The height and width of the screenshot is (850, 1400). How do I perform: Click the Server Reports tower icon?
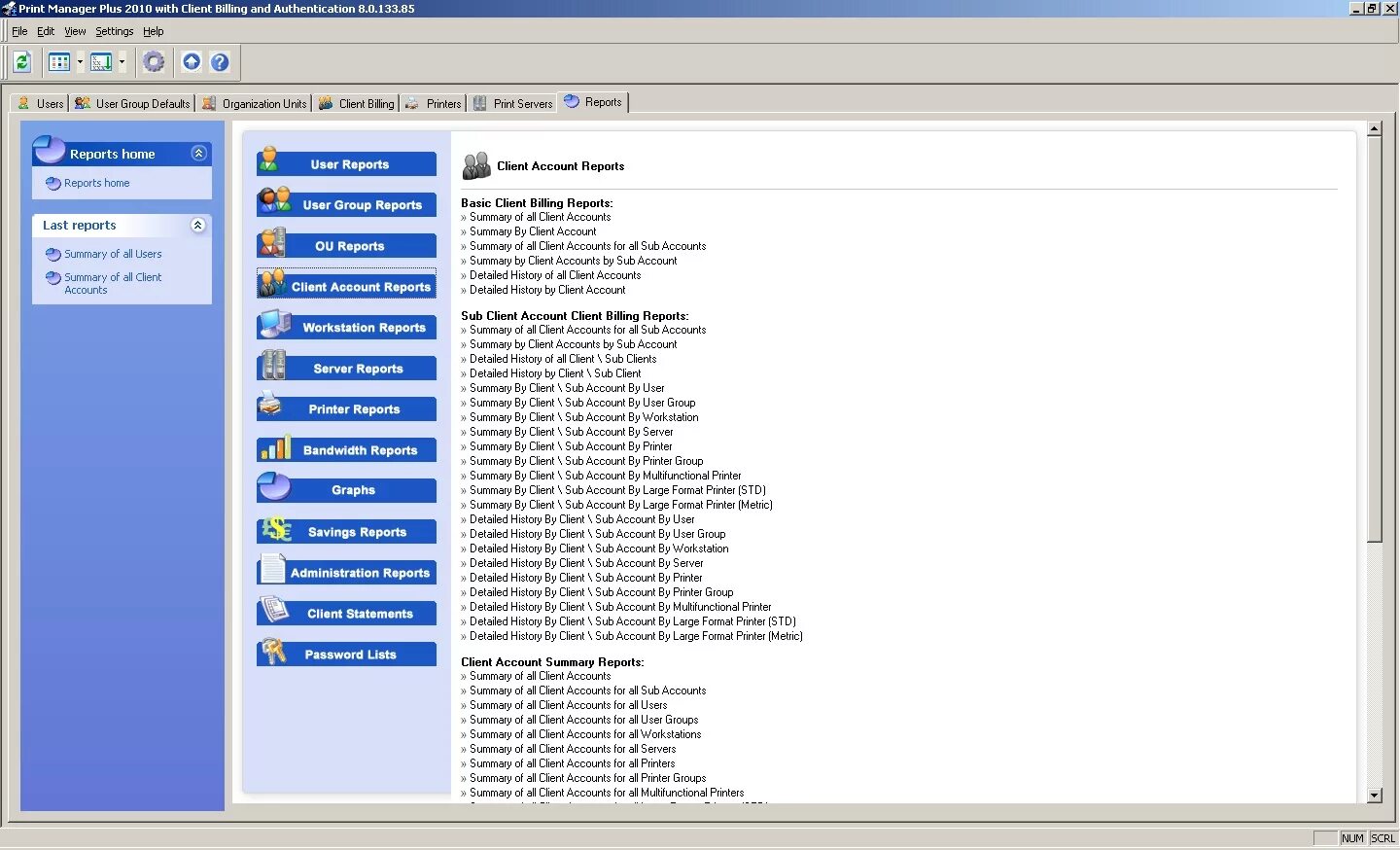(274, 365)
